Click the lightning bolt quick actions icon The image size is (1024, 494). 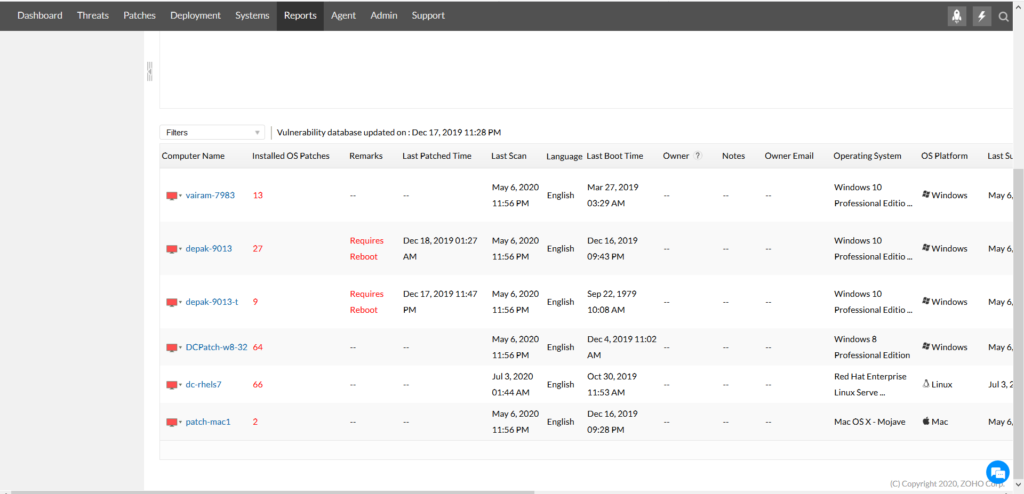click(x=981, y=16)
